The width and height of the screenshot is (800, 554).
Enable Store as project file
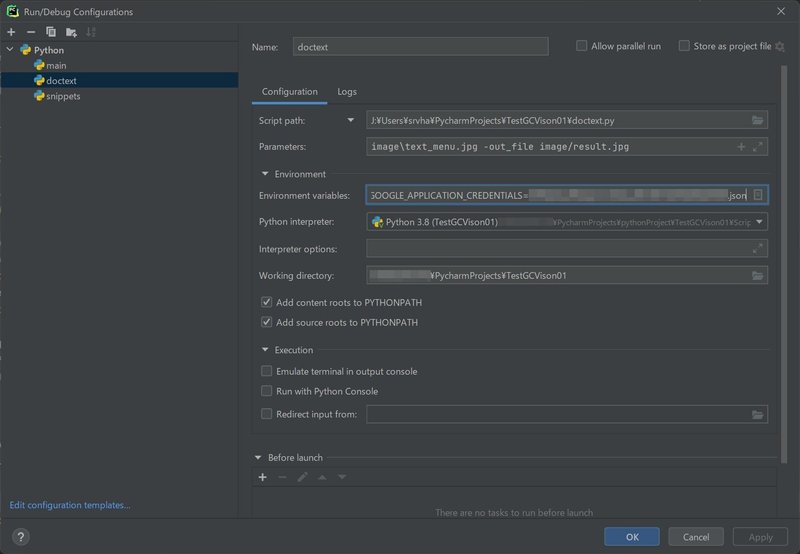click(x=684, y=46)
